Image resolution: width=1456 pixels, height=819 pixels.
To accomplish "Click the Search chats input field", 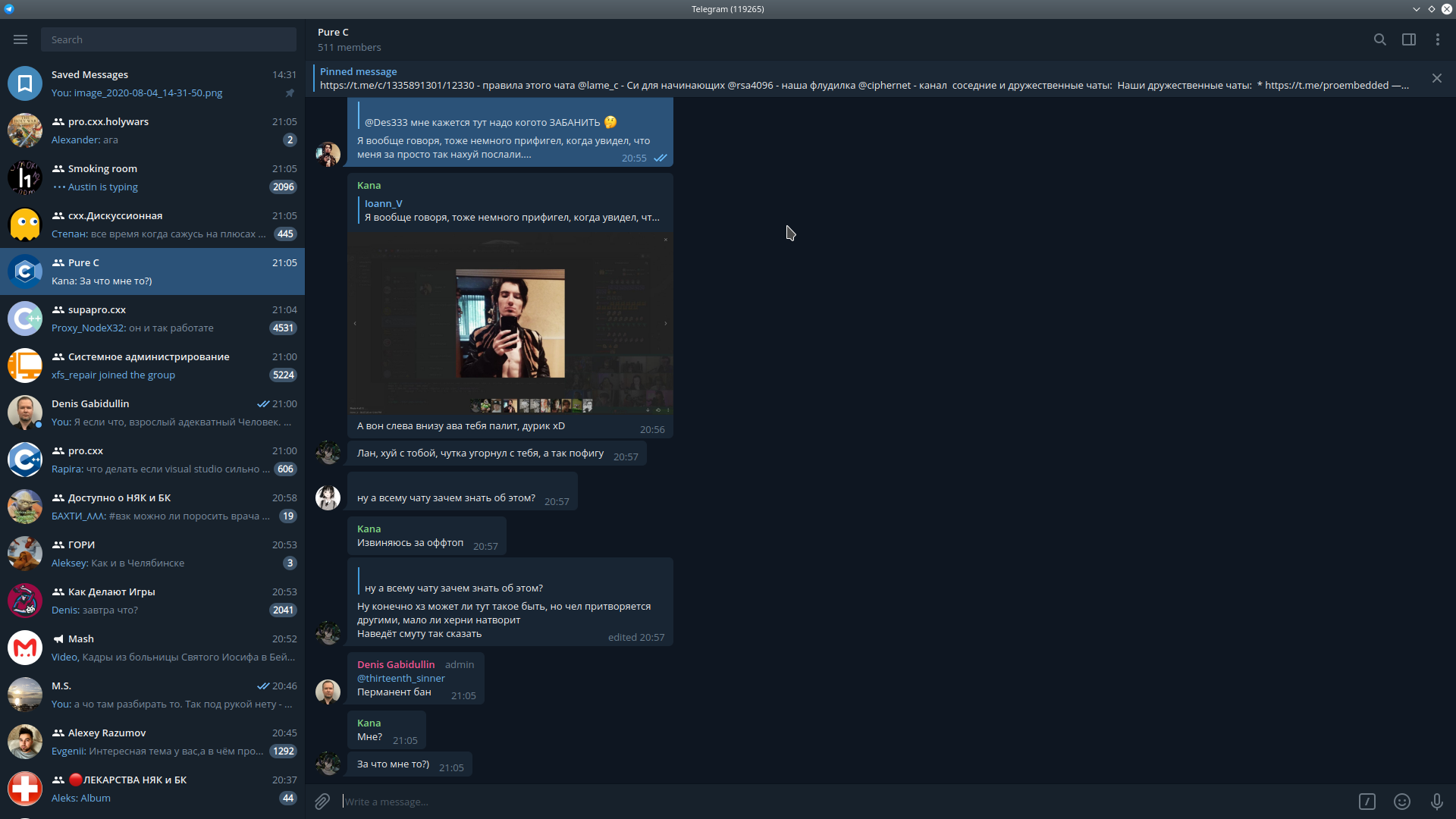I will (168, 39).
